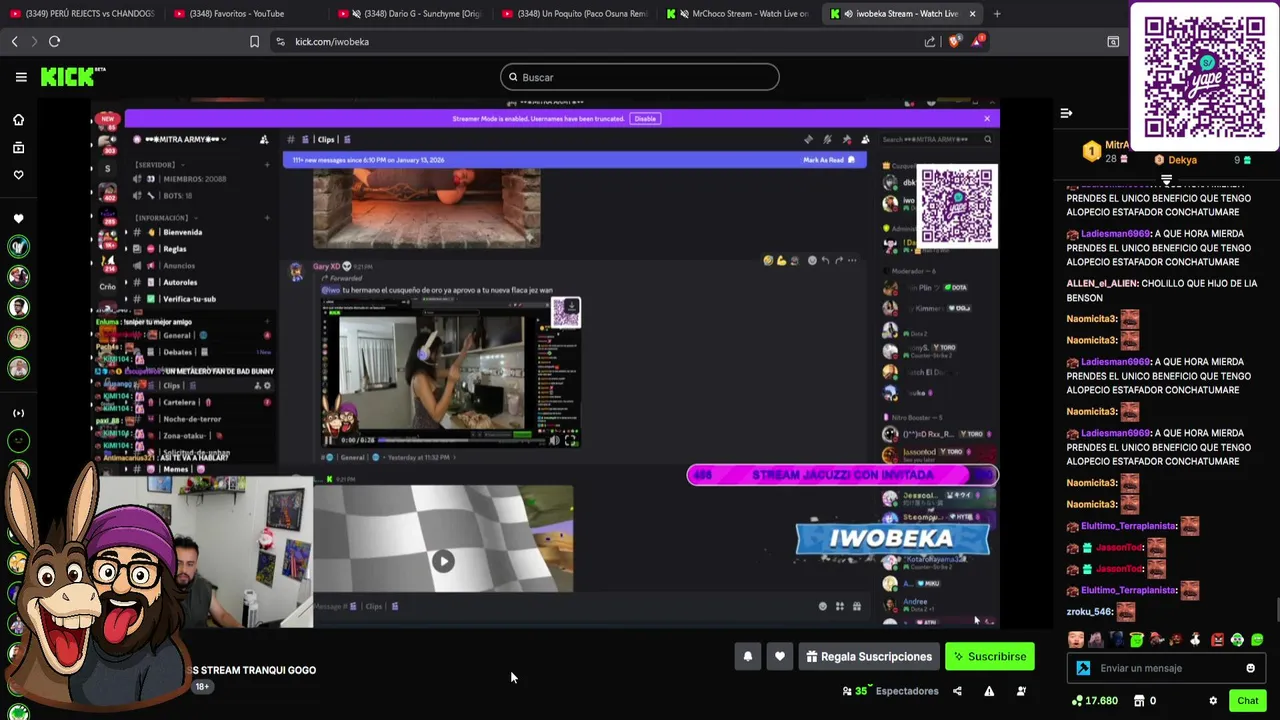Viewport: 1280px width, 720px height.
Task: Click Regala Suscripciones button
Action: pos(869,657)
